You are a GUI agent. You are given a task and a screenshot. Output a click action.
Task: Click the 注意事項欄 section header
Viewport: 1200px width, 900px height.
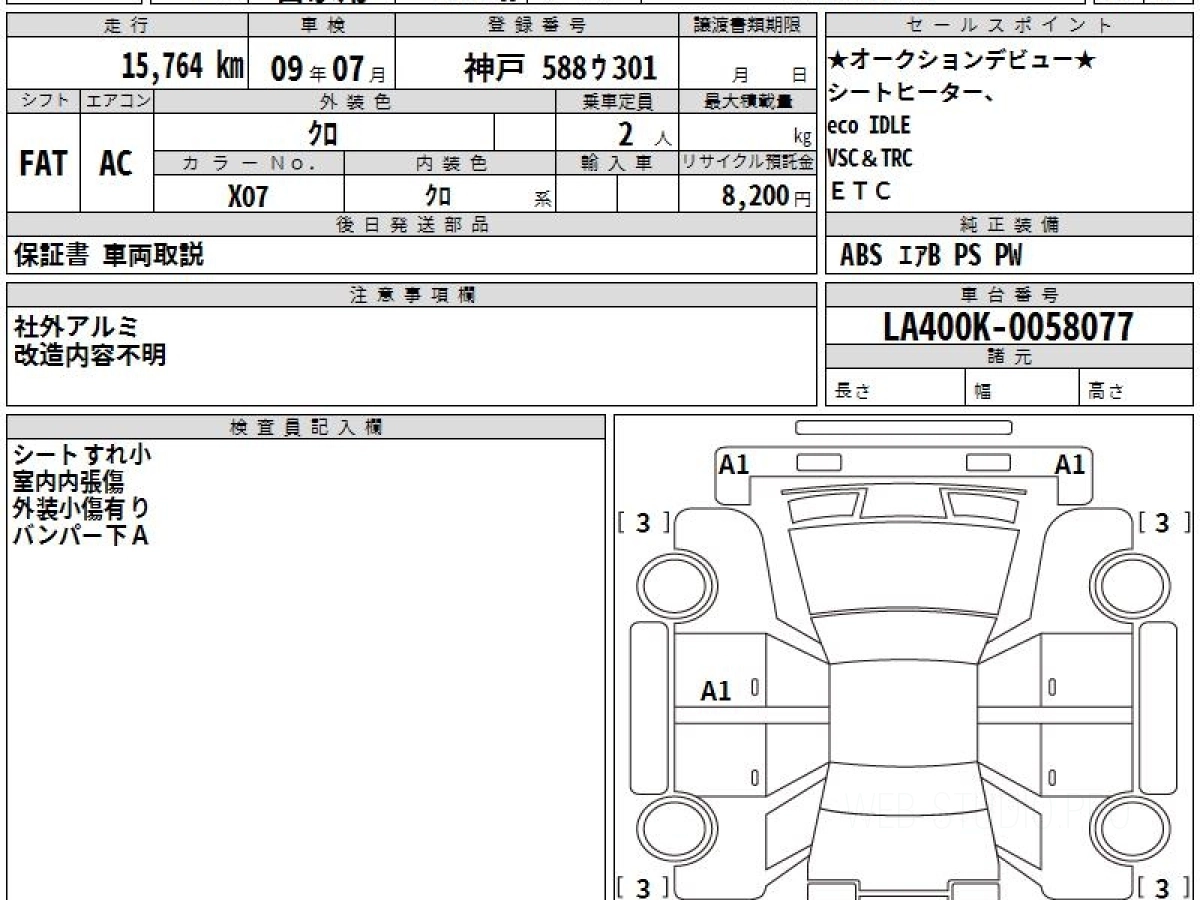tap(412, 295)
